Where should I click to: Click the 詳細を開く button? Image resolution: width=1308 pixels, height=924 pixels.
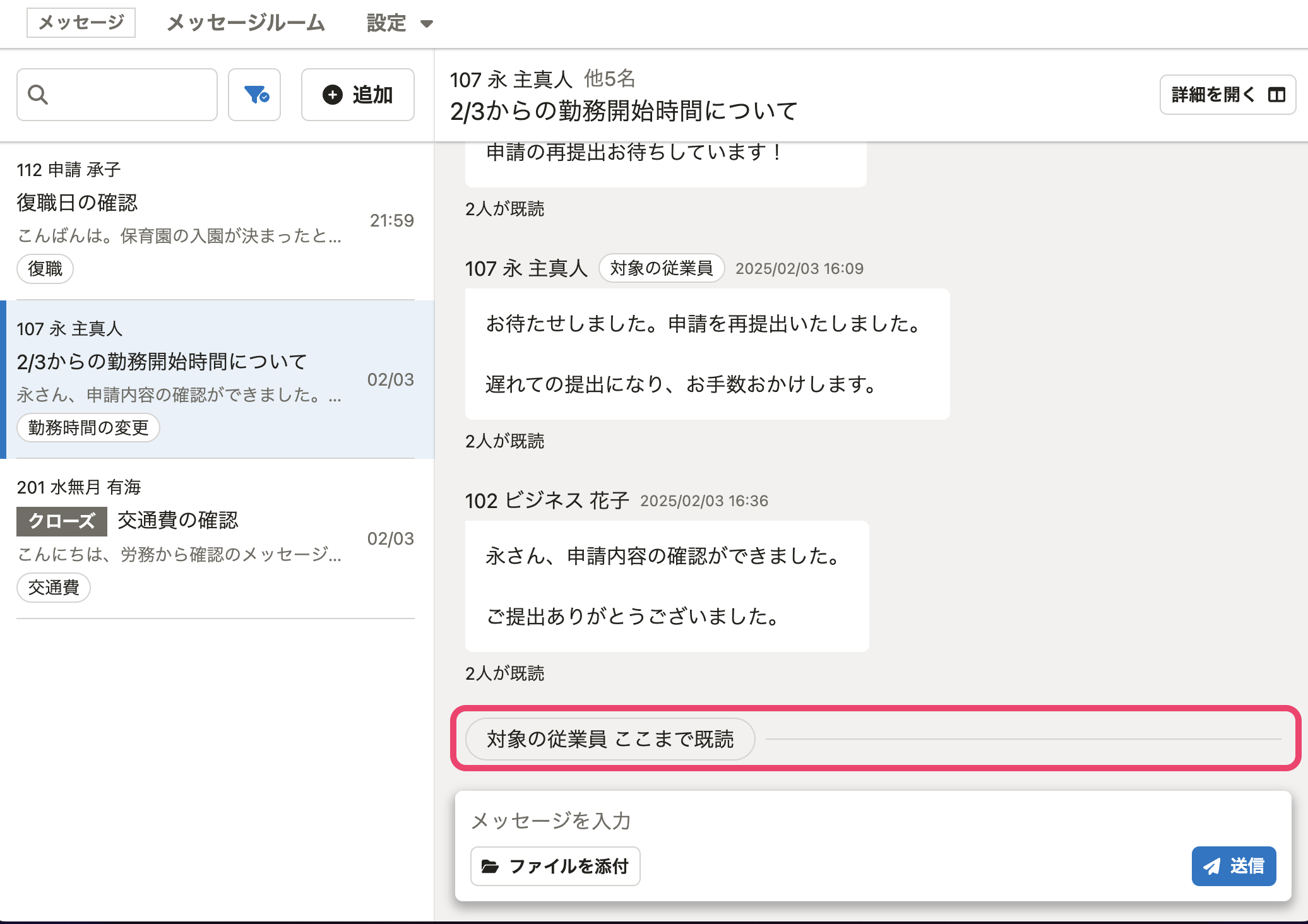tap(1212, 95)
